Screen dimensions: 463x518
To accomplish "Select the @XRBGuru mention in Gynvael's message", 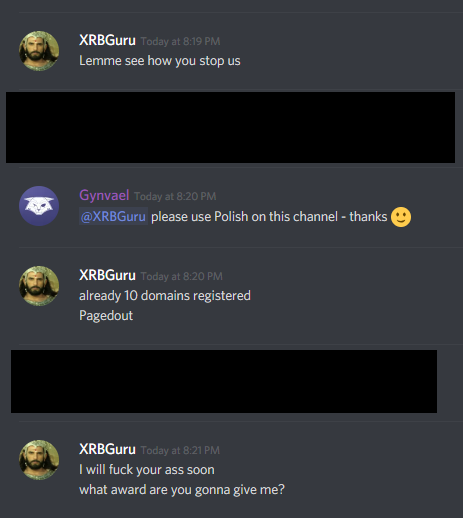I will click(x=113, y=217).
